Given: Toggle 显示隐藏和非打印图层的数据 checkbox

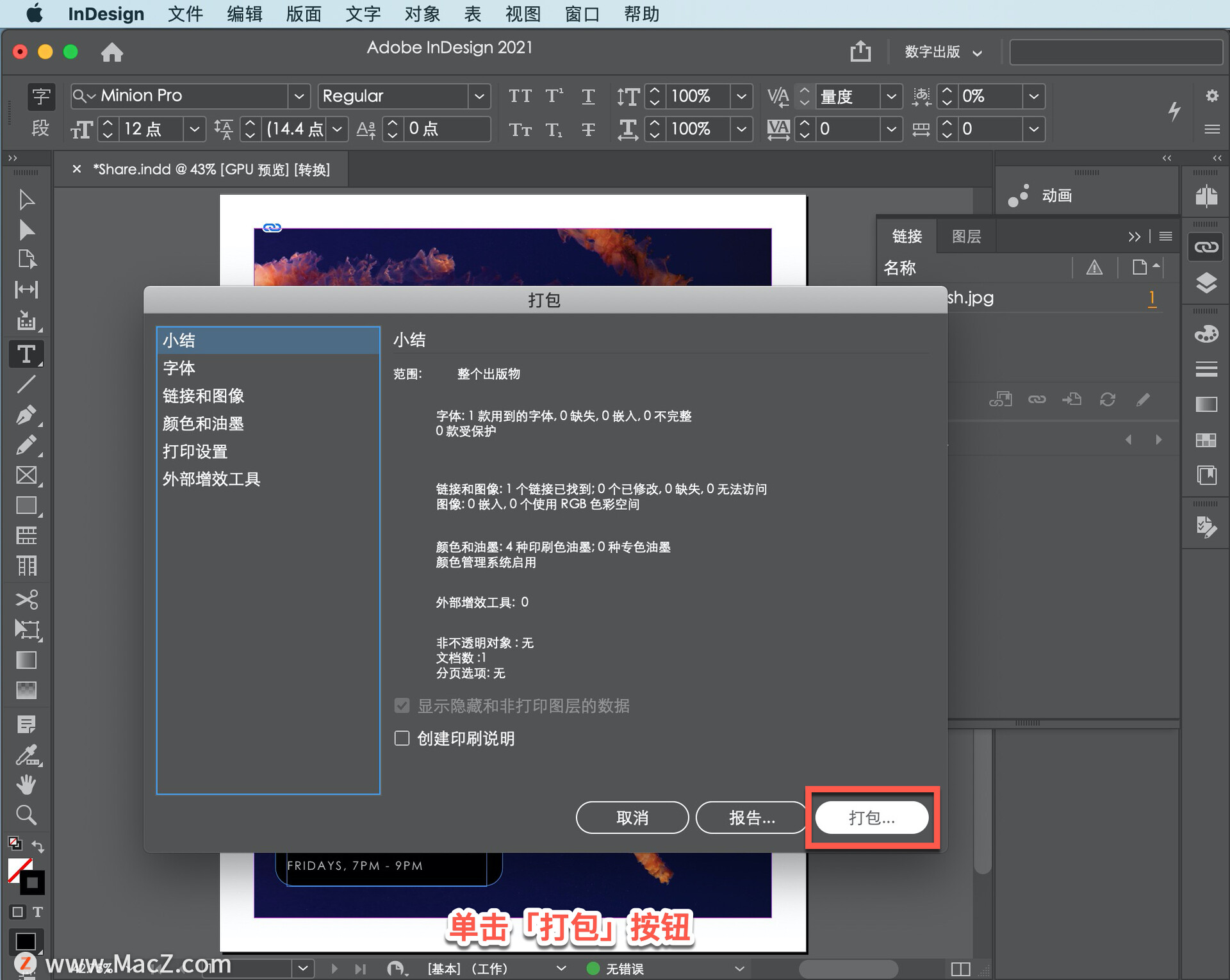Looking at the screenshot, I should (402, 706).
